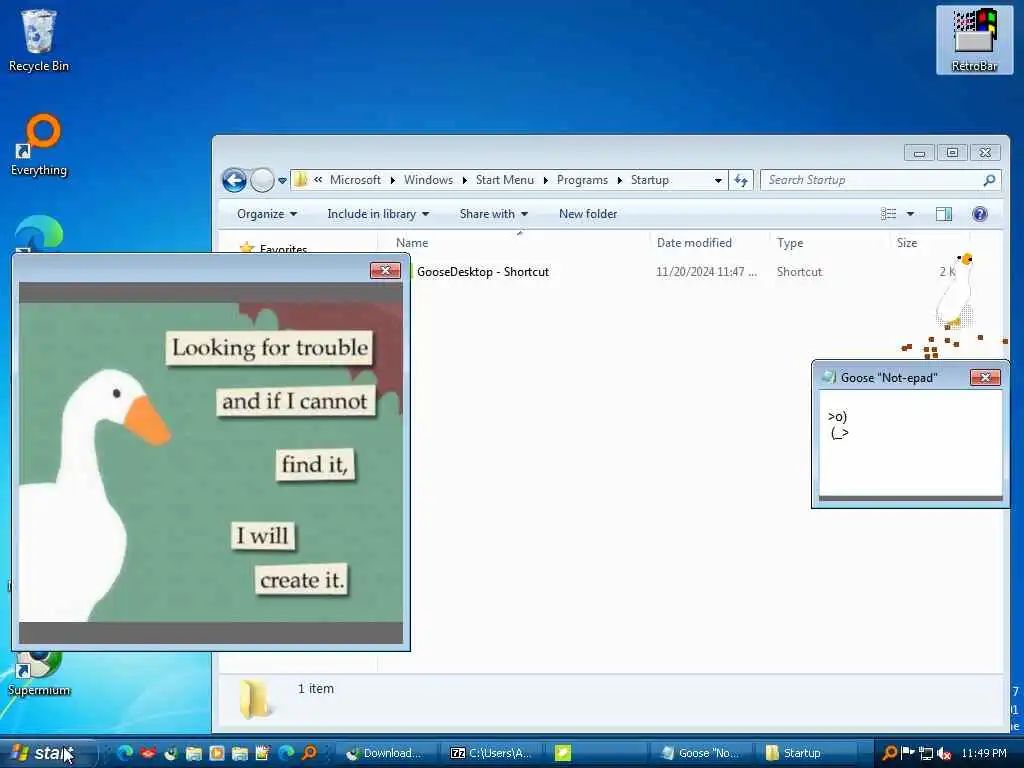Select the GooseDesktop - Shortcut file
The image size is (1024, 768).
(x=483, y=272)
